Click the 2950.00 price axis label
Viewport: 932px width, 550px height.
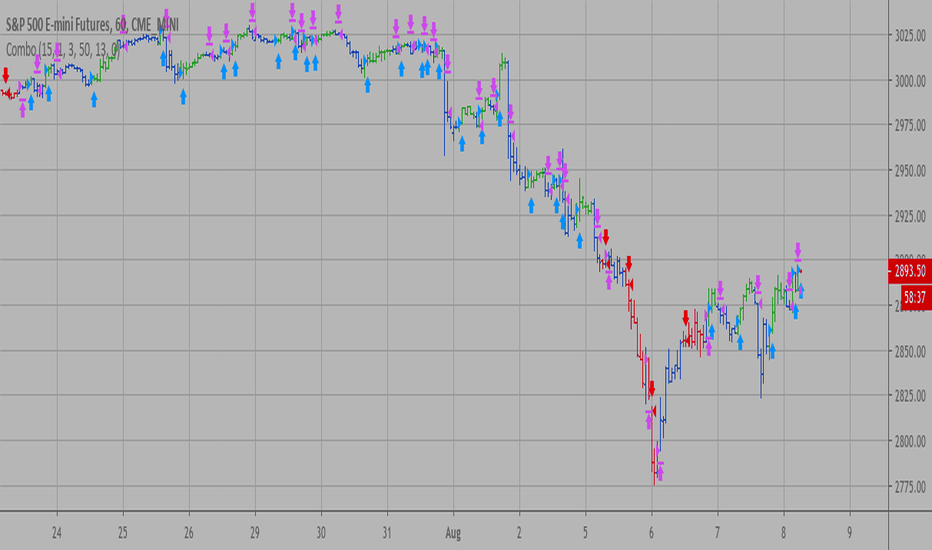click(910, 171)
